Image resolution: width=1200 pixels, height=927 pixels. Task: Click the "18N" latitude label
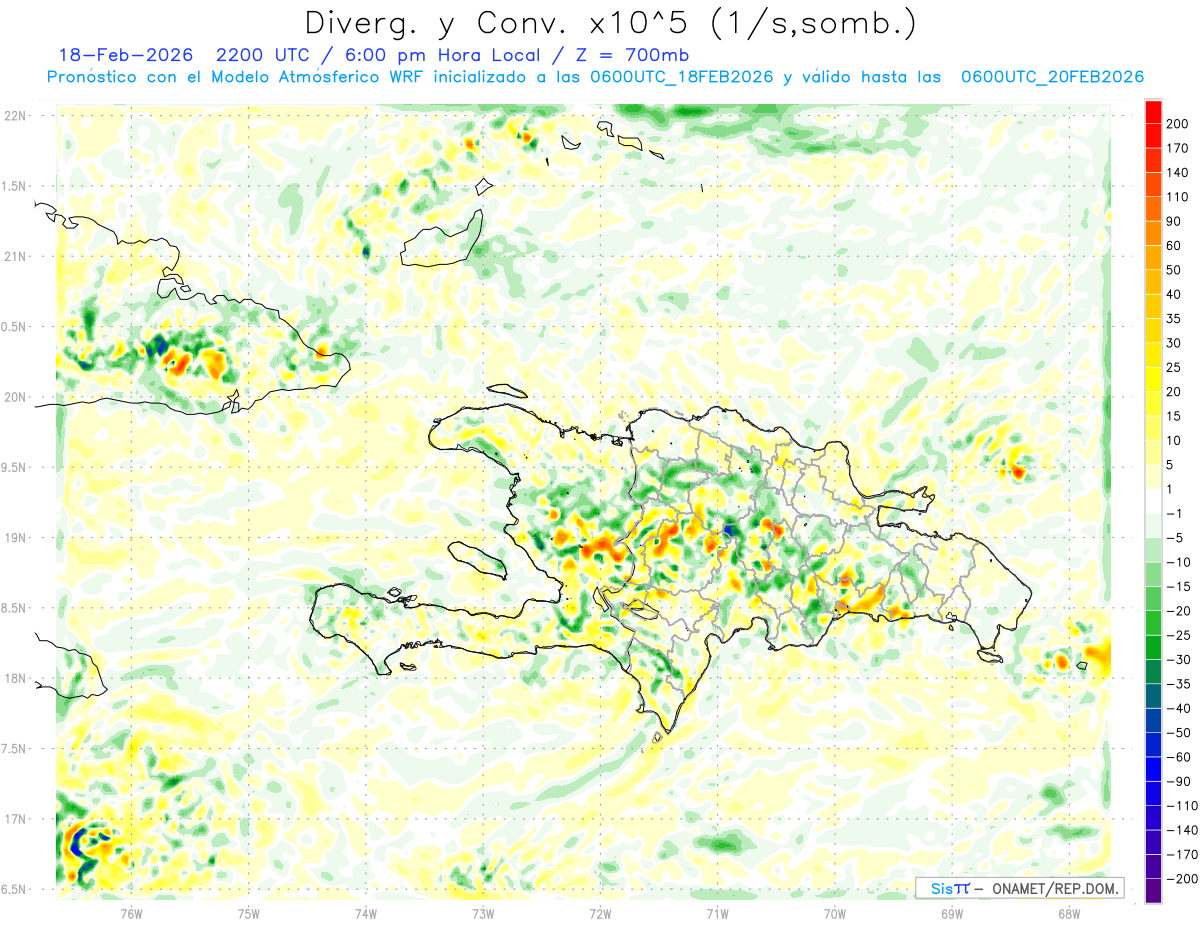click(x=16, y=678)
